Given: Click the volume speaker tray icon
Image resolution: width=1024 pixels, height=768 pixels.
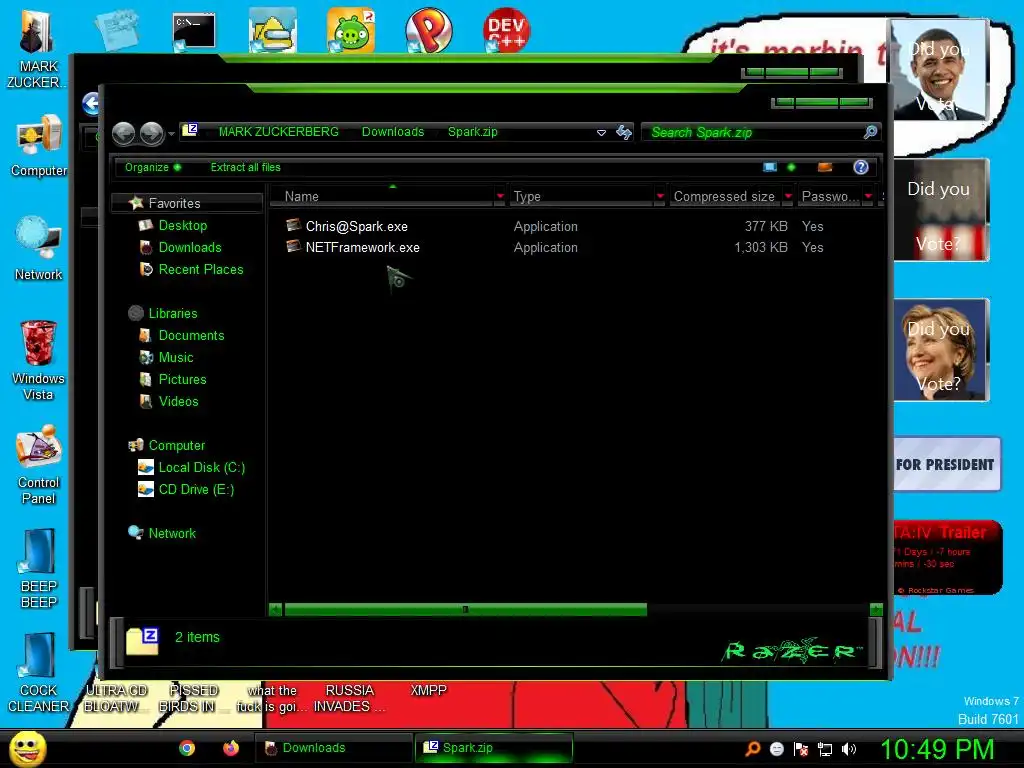Looking at the screenshot, I should [x=848, y=749].
